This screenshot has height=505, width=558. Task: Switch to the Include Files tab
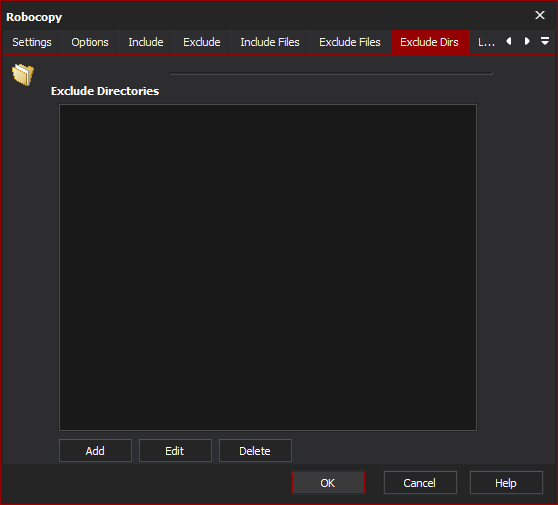[270, 42]
